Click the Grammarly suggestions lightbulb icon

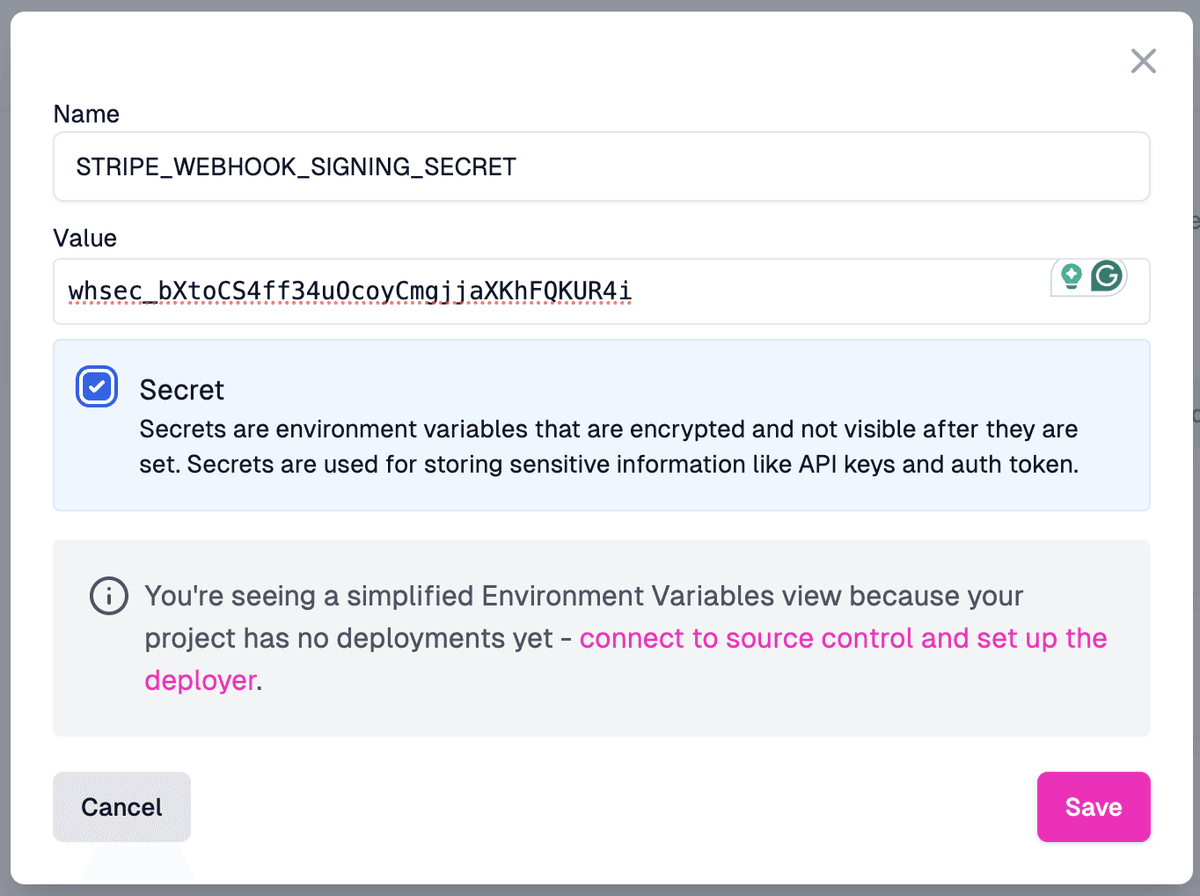click(x=1070, y=276)
